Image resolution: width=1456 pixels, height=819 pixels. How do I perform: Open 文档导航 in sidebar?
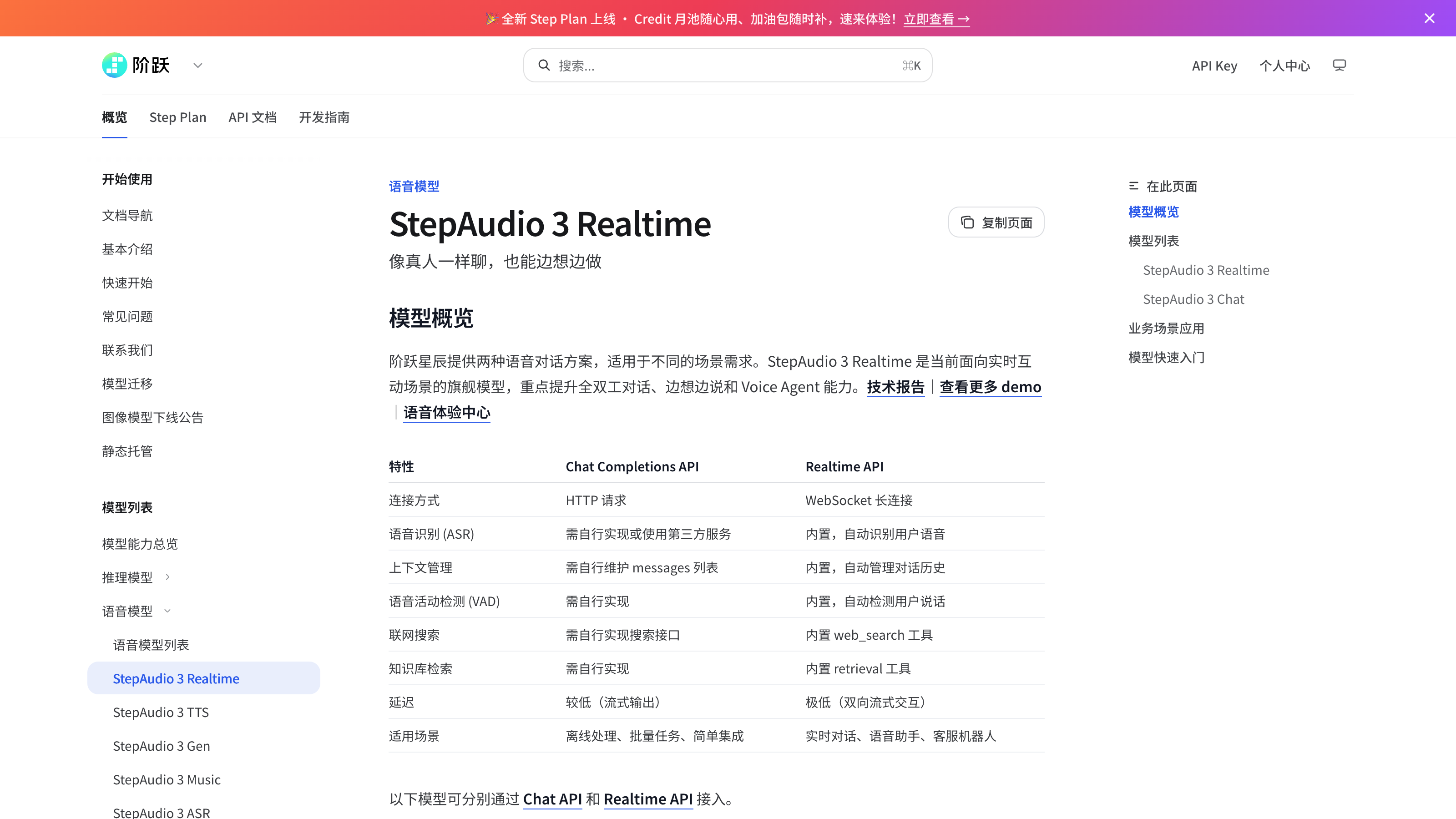pos(127,215)
